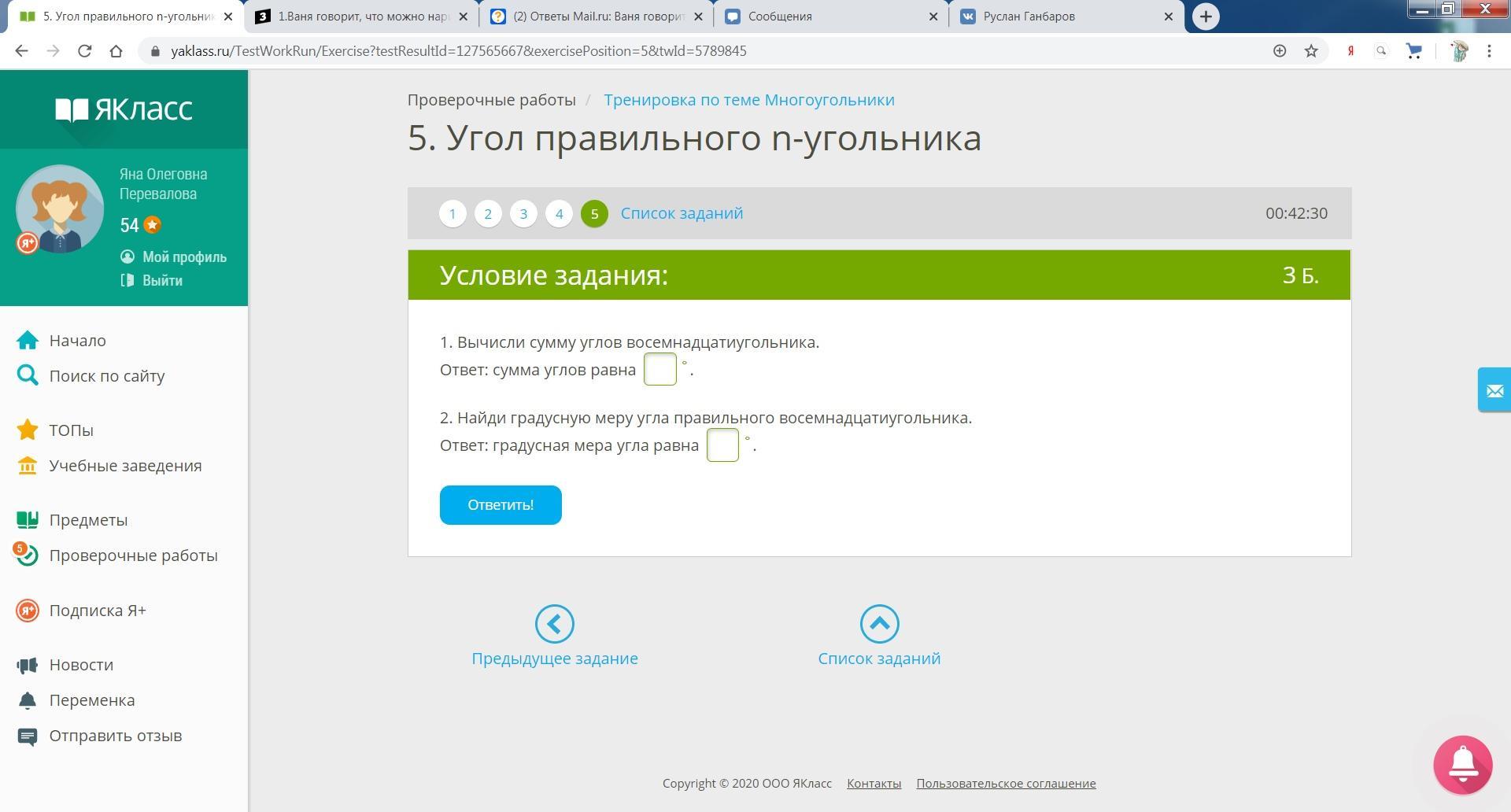
Task: Open Тренировка по теме Многоугольники breadcrumb link
Action: pos(749,100)
